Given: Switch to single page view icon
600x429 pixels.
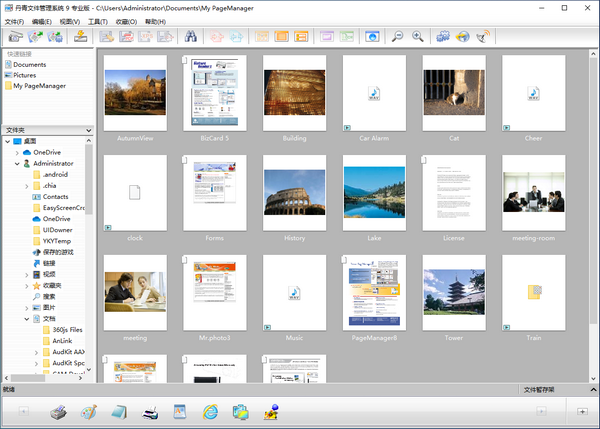Looking at the screenshot, I should [282, 37].
